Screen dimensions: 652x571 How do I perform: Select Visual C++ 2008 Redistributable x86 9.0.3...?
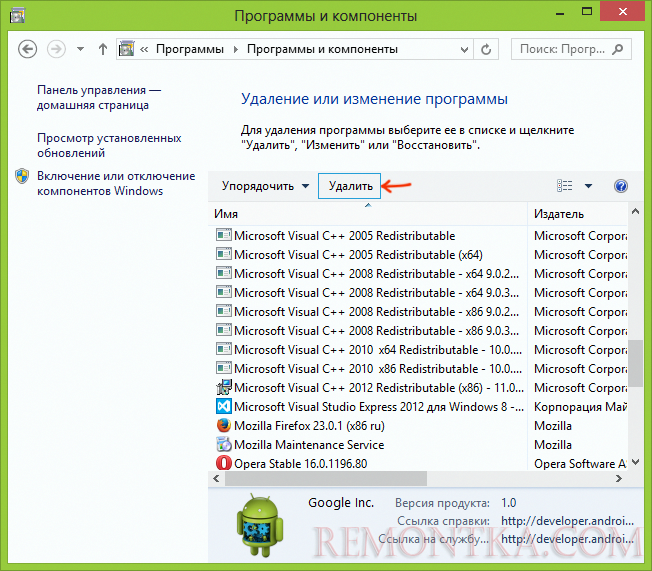point(377,331)
